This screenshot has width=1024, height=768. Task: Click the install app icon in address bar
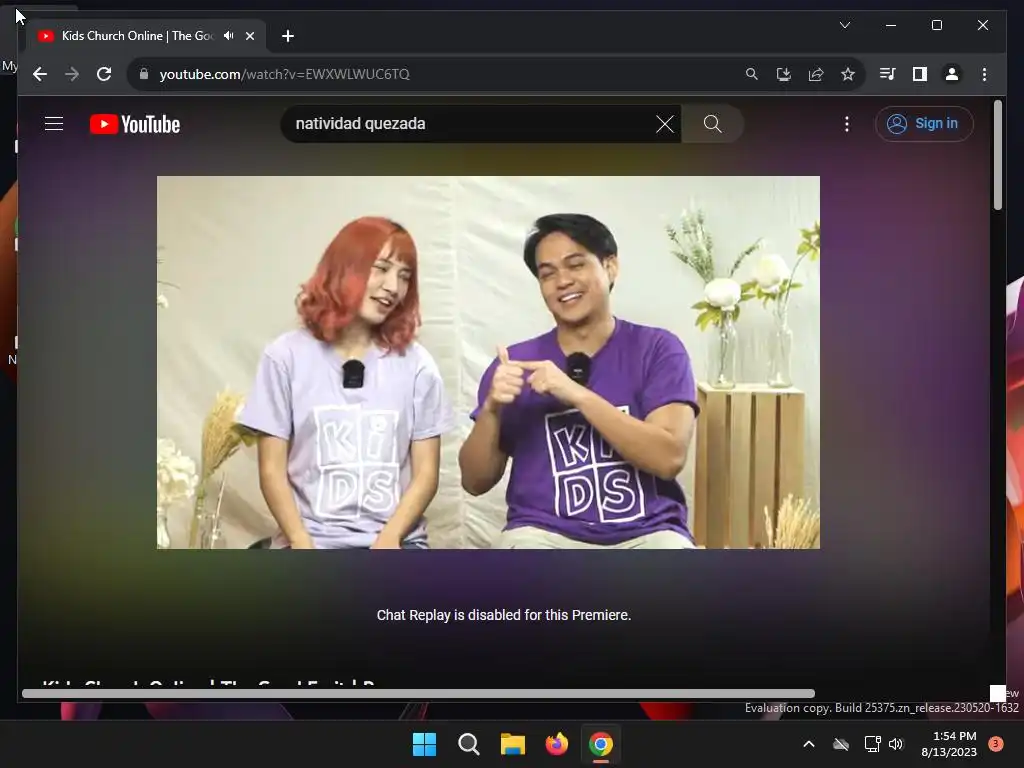(x=784, y=74)
